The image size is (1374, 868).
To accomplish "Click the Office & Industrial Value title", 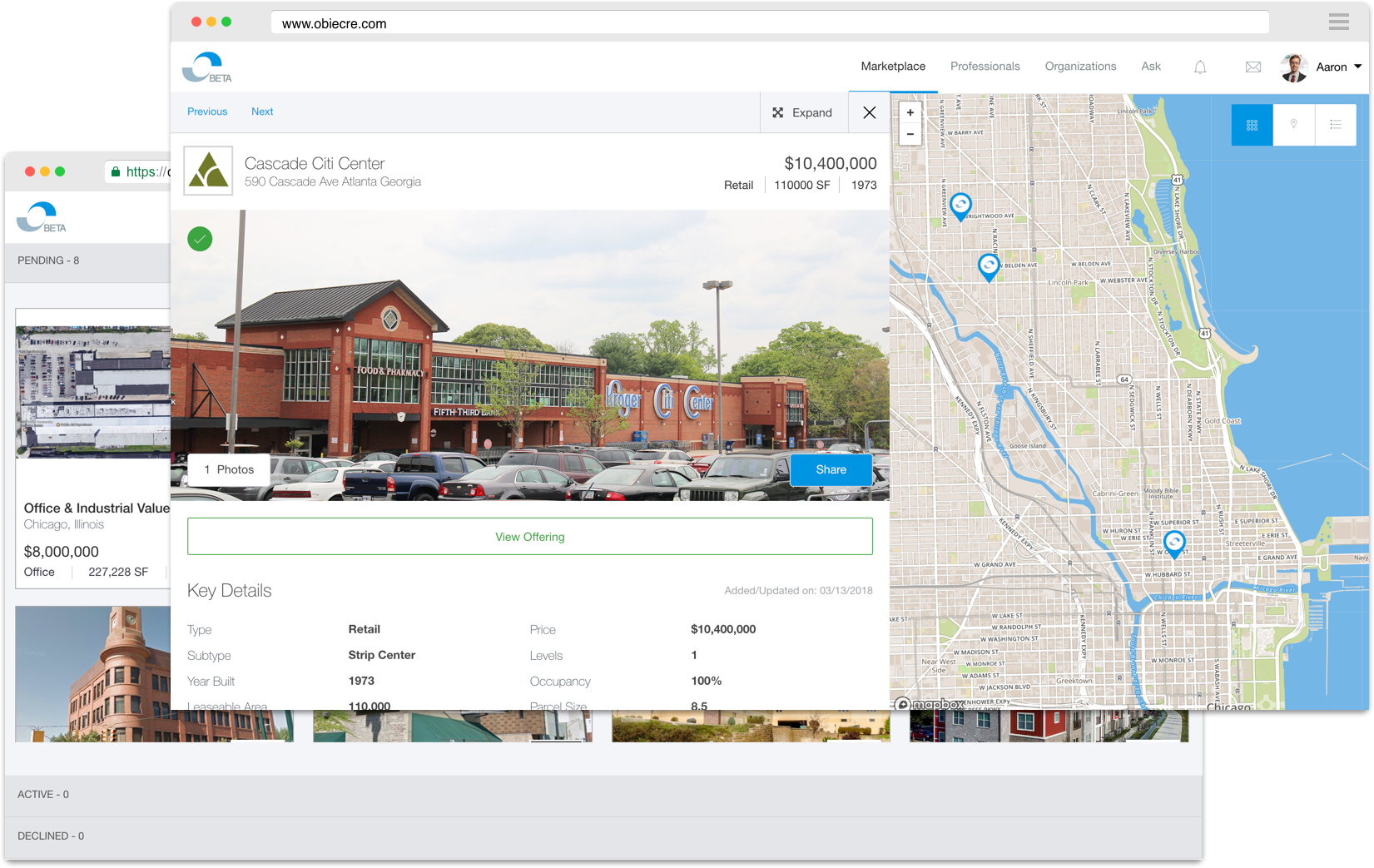I will 97,508.
